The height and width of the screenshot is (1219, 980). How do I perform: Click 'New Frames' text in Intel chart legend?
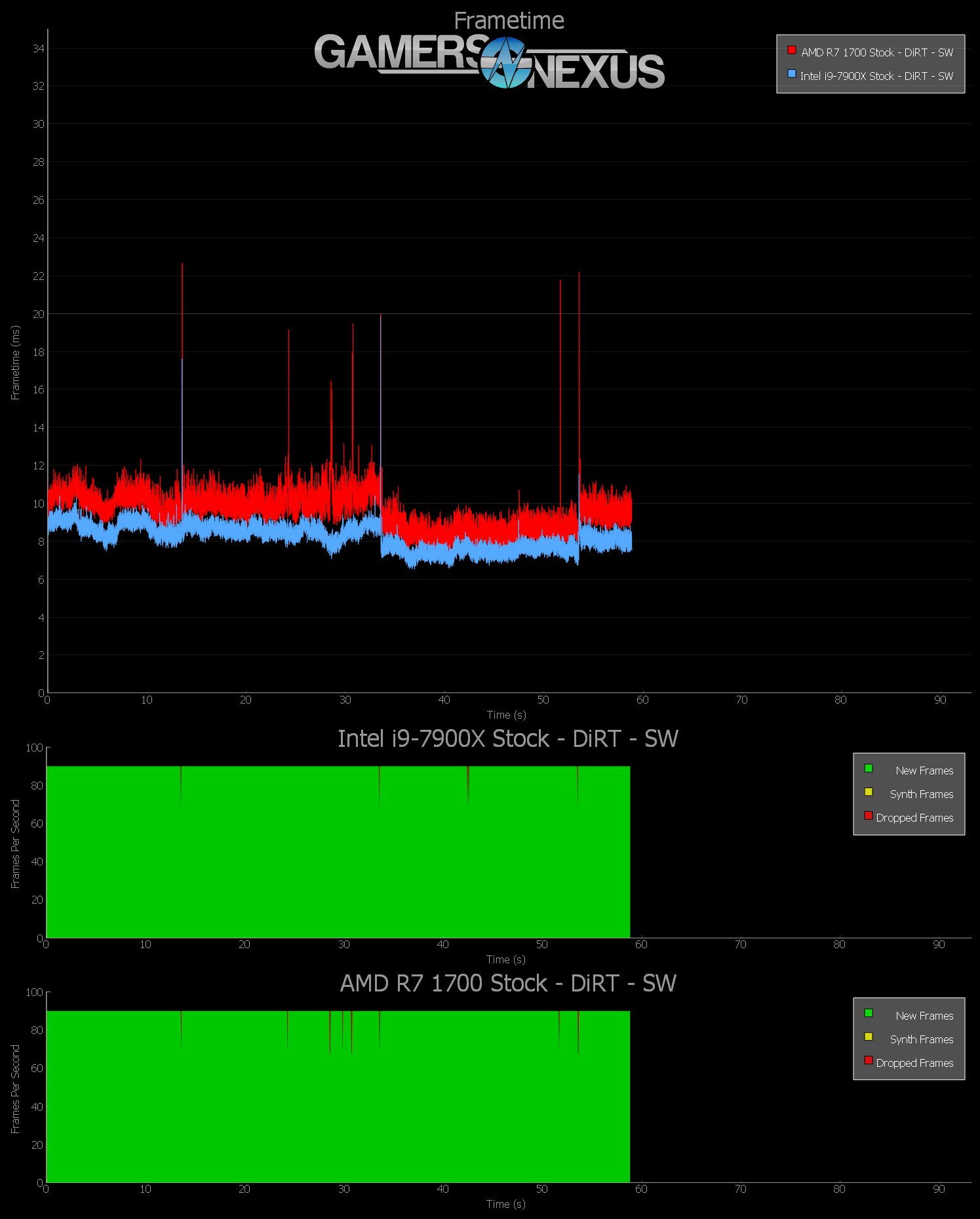(924, 770)
